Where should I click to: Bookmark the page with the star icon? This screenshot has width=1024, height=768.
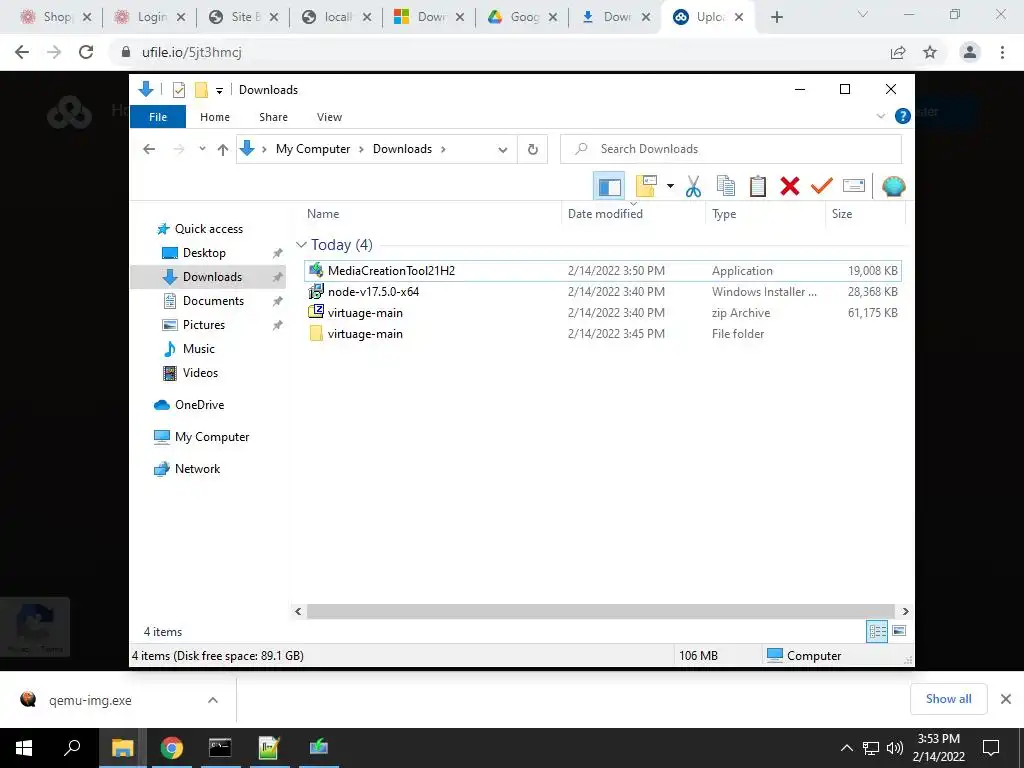pos(930,52)
